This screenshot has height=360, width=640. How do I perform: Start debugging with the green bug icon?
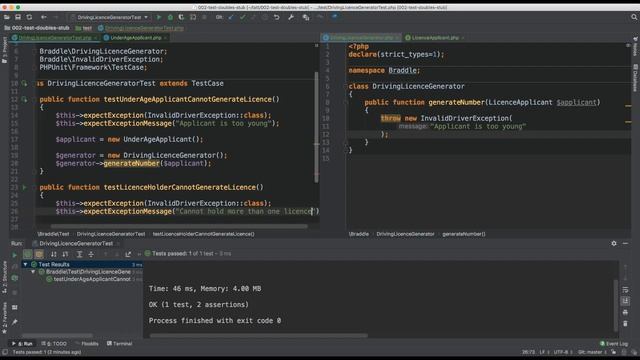[170, 17]
